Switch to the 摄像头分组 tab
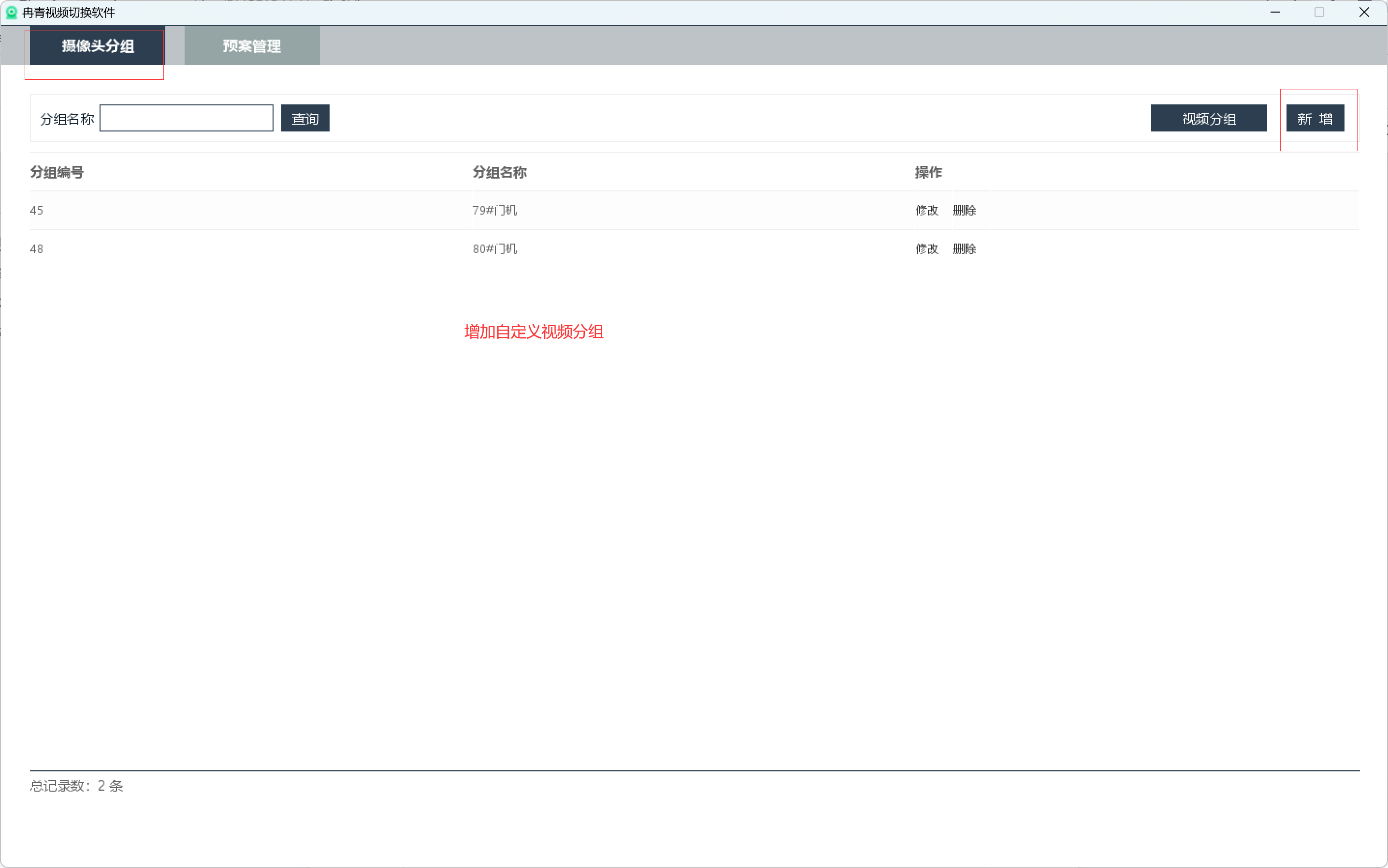1388x868 pixels. pos(97,46)
